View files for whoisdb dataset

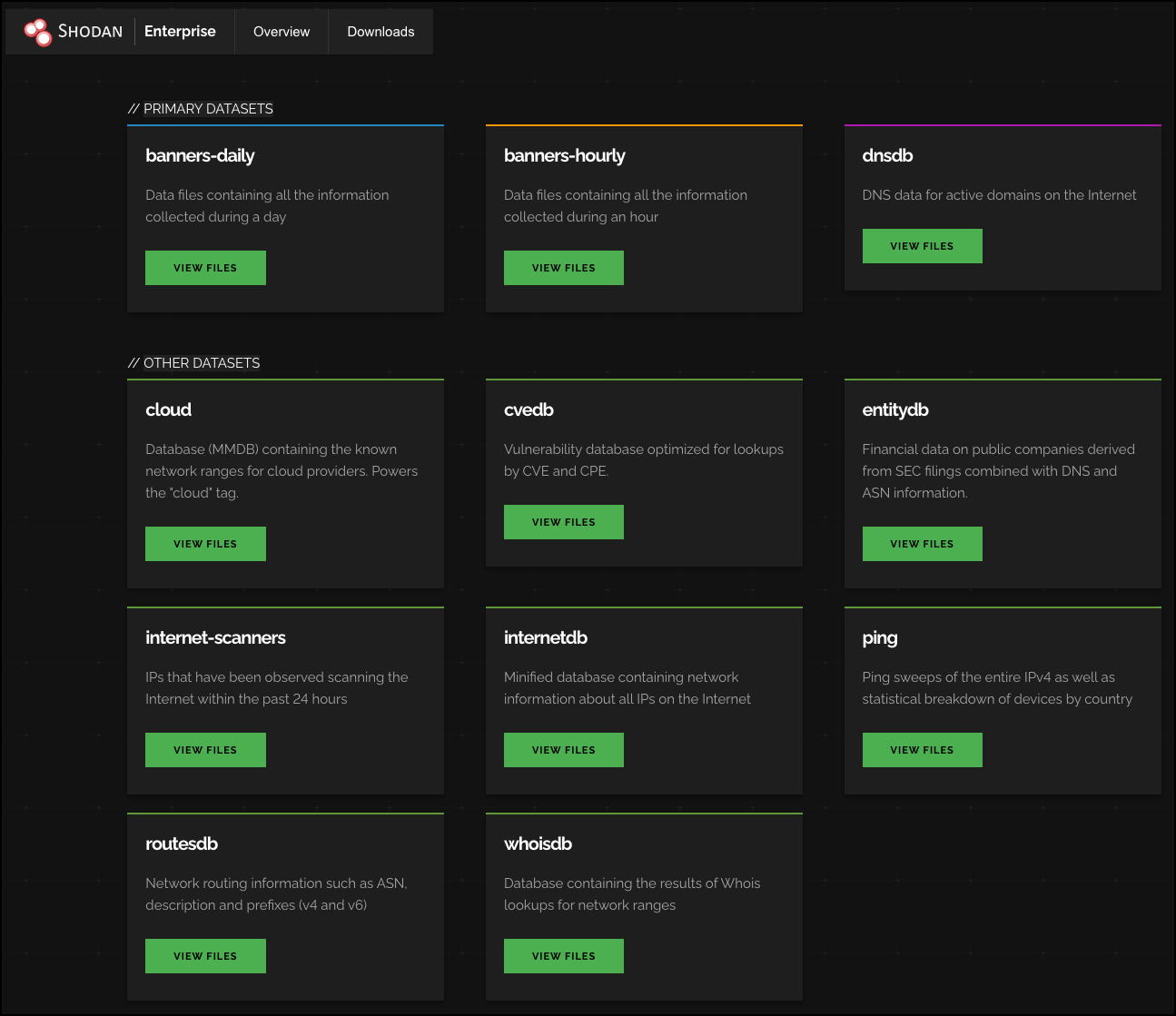pyautogui.click(x=564, y=956)
